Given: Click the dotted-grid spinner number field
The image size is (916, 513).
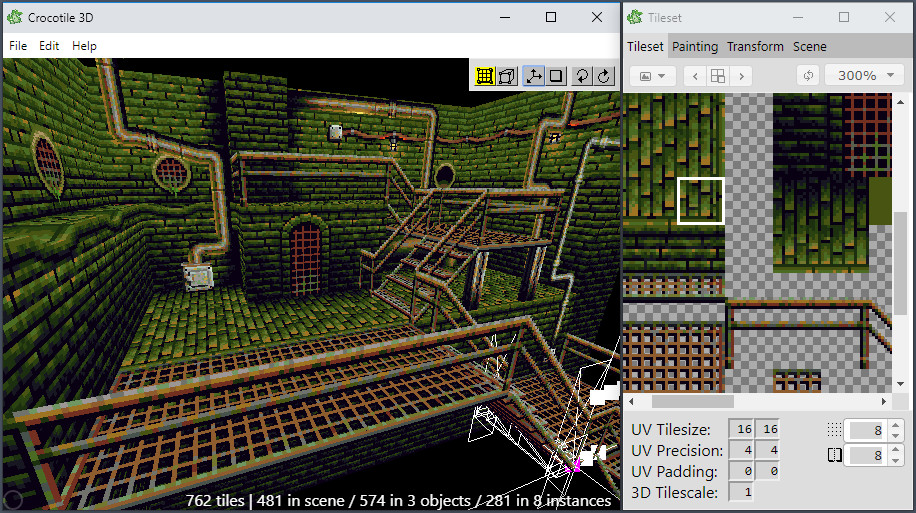Looking at the screenshot, I should click(866, 431).
